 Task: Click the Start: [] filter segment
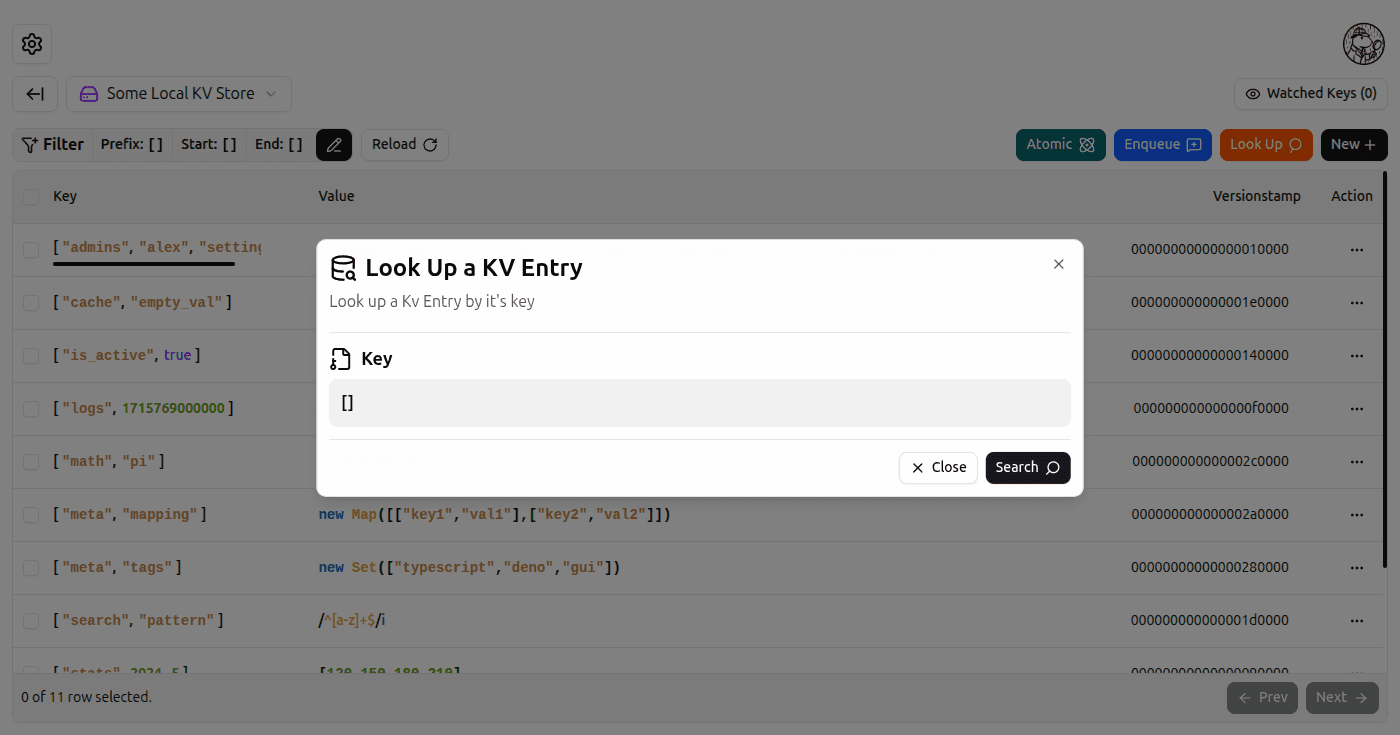pyautogui.click(x=209, y=144)
